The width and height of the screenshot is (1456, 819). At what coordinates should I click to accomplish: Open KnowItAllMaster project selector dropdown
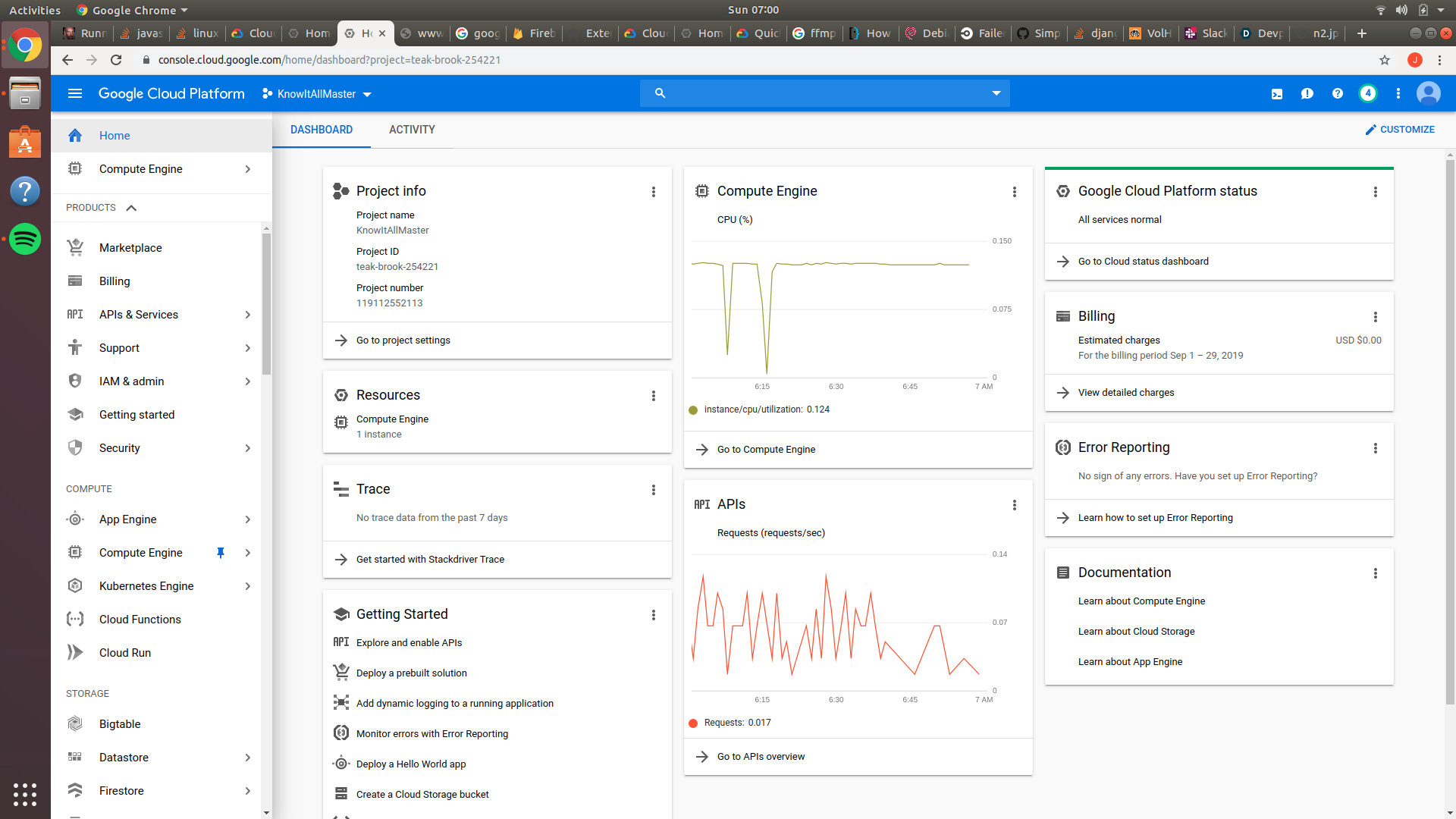click(317, 94)
